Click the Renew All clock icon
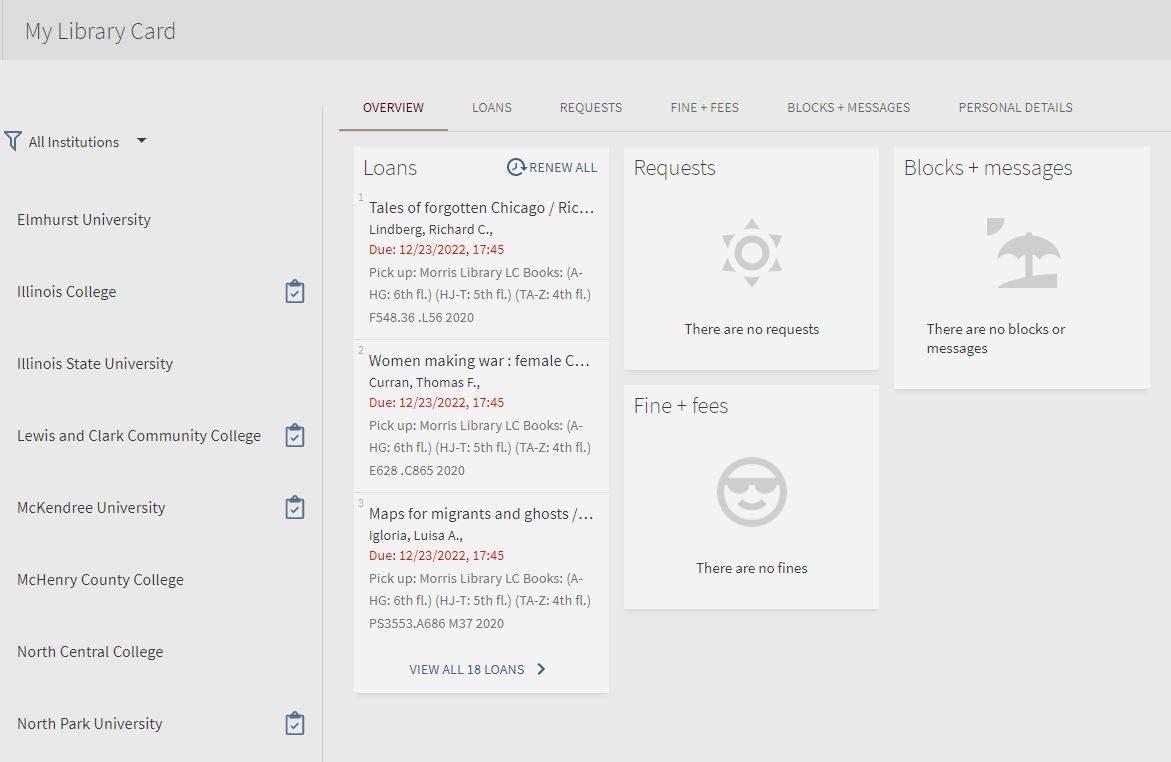 (x=516, y=167)
